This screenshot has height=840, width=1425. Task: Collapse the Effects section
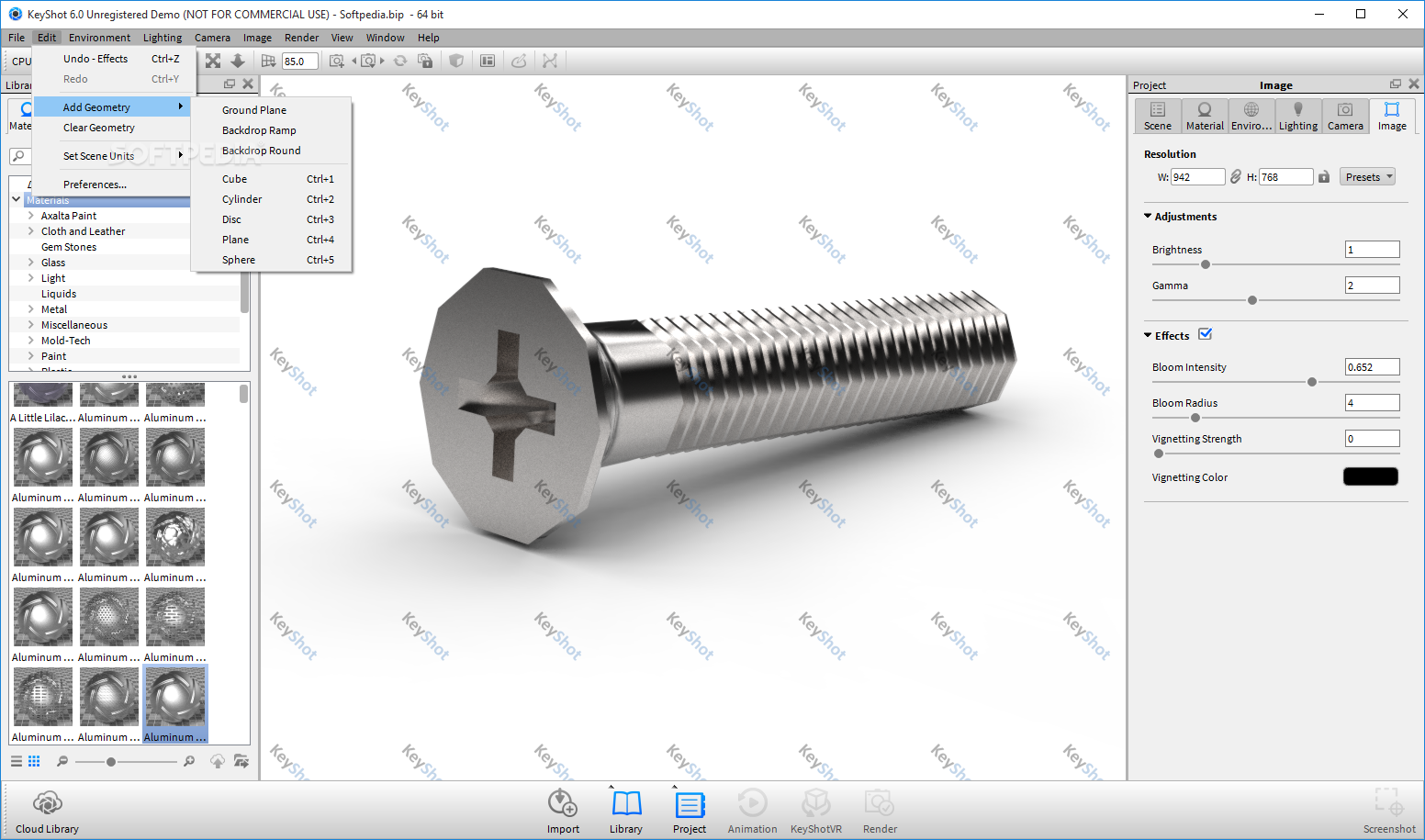1148,335
